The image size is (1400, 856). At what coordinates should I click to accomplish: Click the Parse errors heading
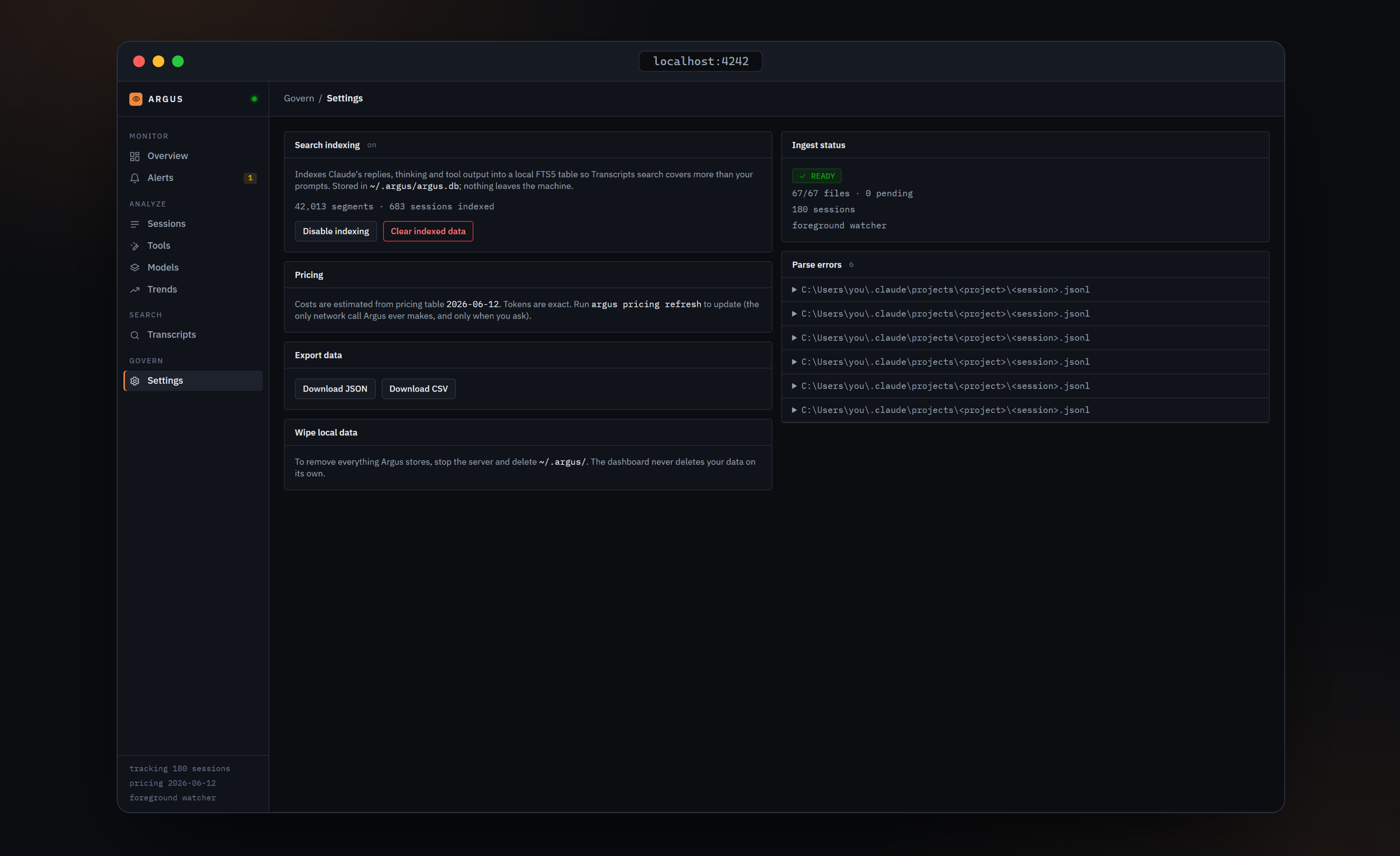[817, 265]
